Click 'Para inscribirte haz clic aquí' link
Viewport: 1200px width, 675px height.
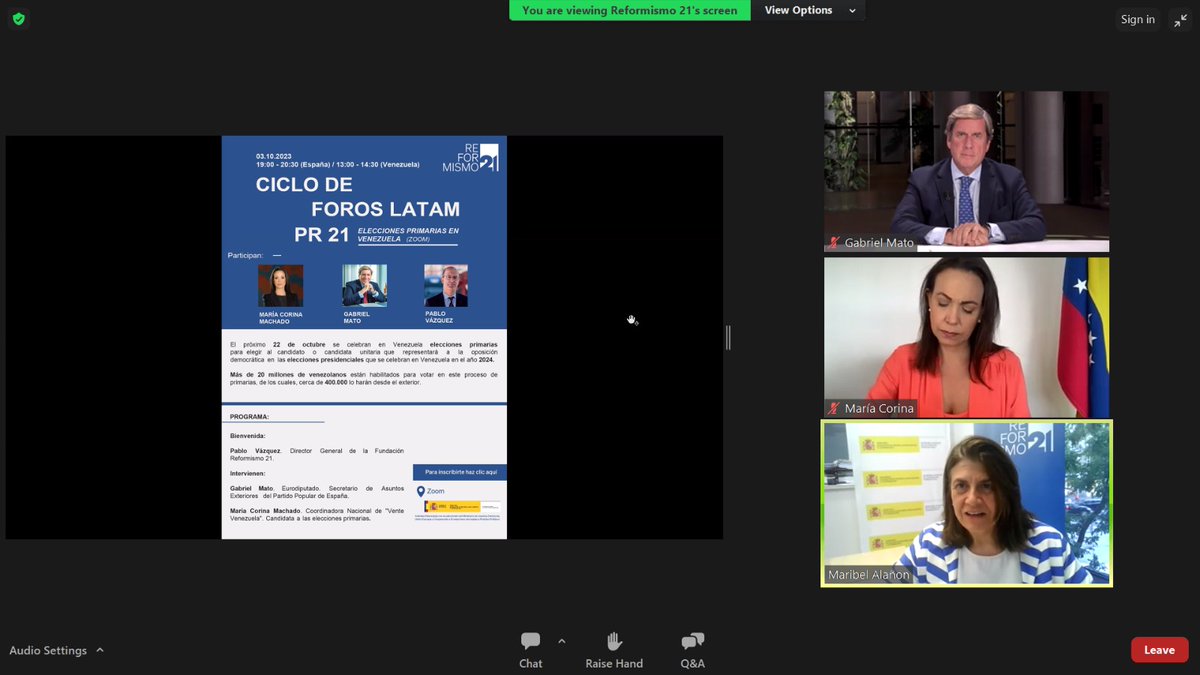[460, 471]
